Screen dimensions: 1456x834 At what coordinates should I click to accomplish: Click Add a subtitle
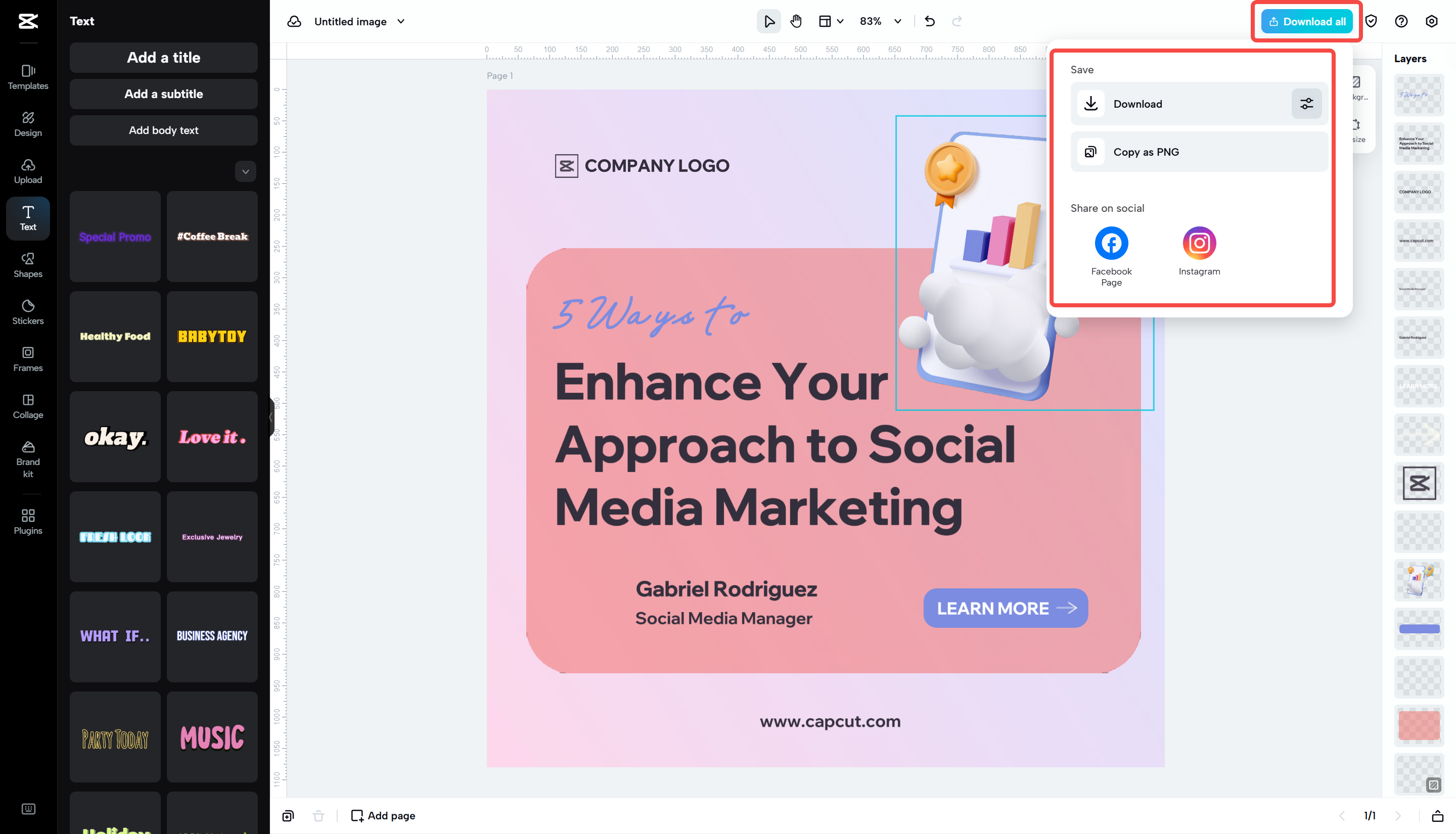[x=163, y=94]
